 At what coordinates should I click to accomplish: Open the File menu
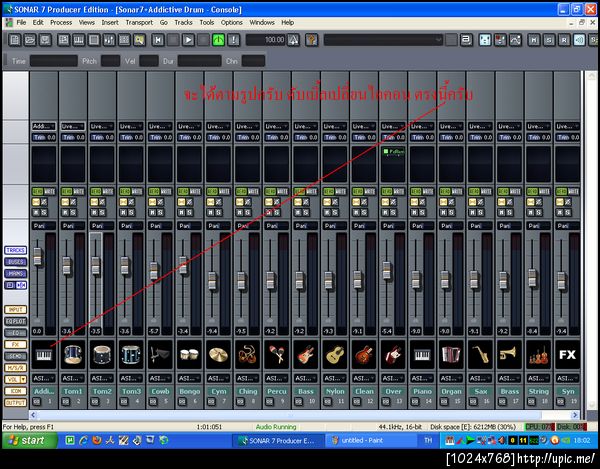21,23
